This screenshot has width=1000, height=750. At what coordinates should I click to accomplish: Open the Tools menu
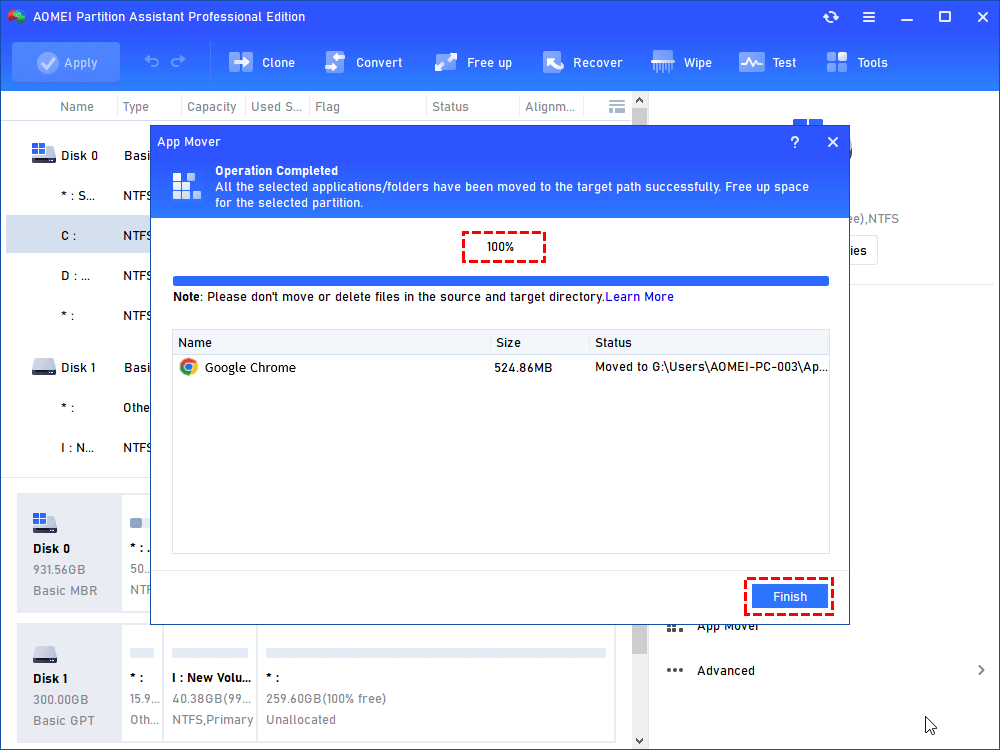click(x=857, y=62)
